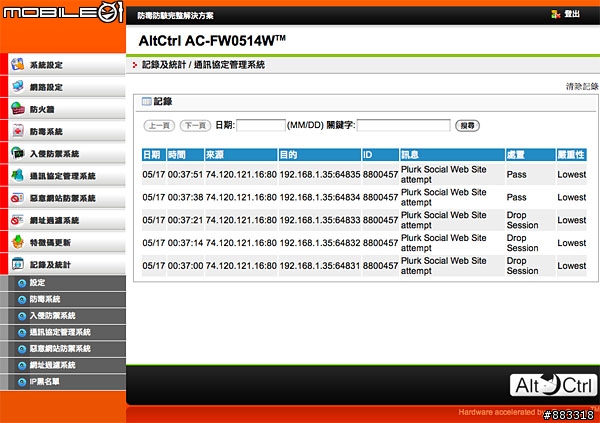
Task: Click the ID column header
Action: [380, 155]
